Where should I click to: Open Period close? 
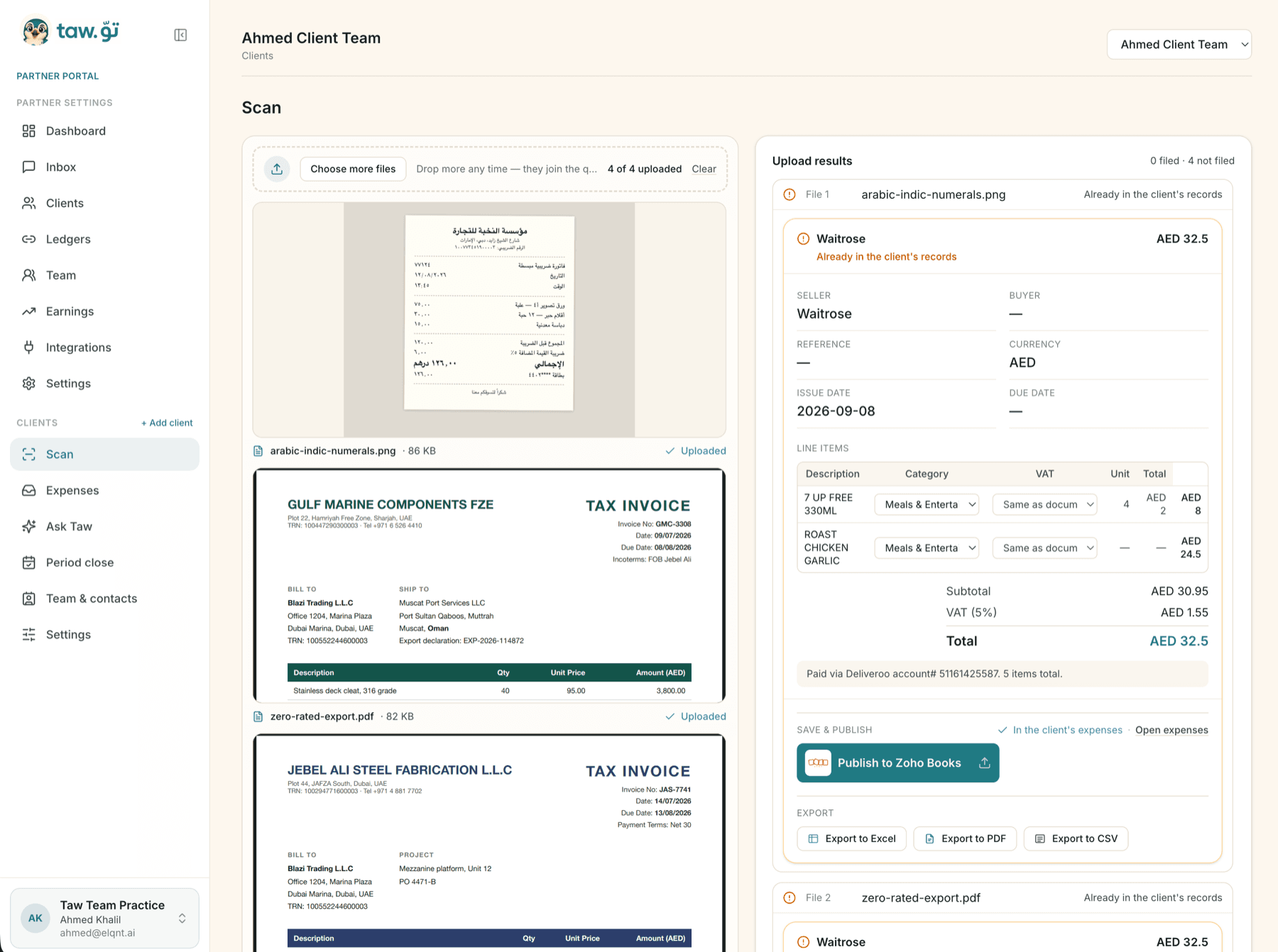click(104, 562)
